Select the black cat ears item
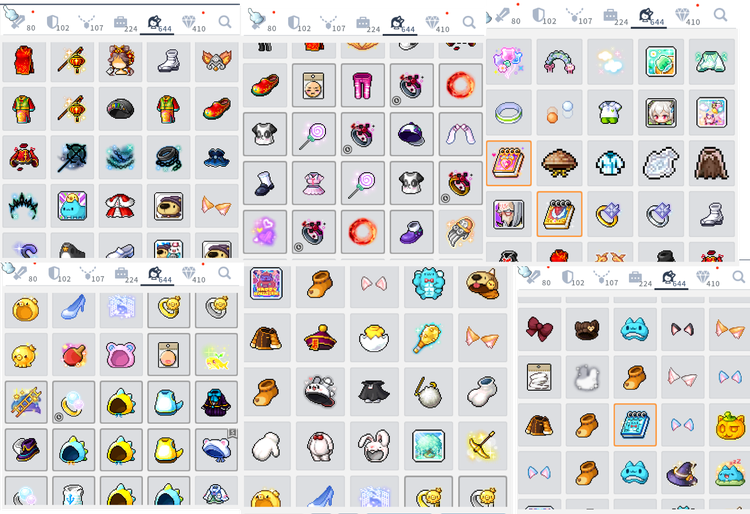Image resolution: width=750 pixels, height=514 pixels. click(683, 329)
